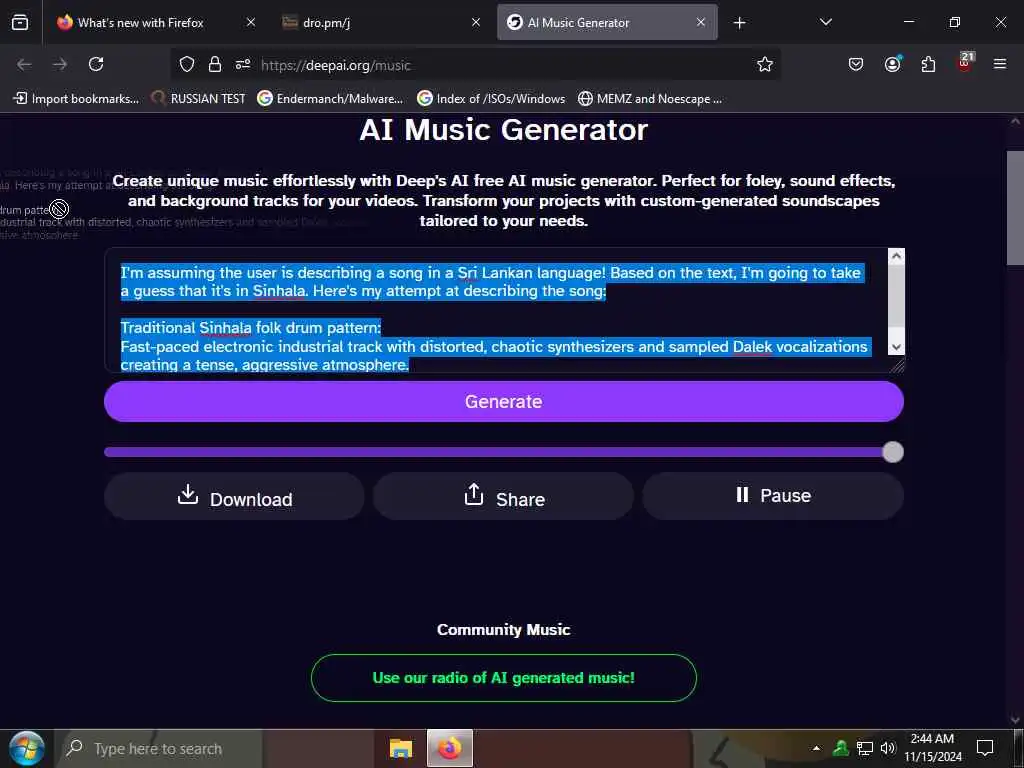Close the dro.pm/j tab

476,23
